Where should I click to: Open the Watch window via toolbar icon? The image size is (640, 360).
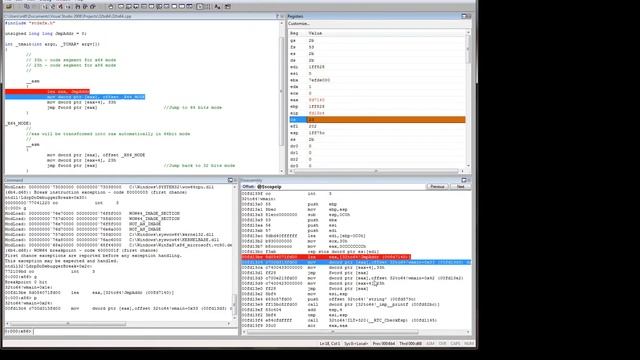coord(128,7)
